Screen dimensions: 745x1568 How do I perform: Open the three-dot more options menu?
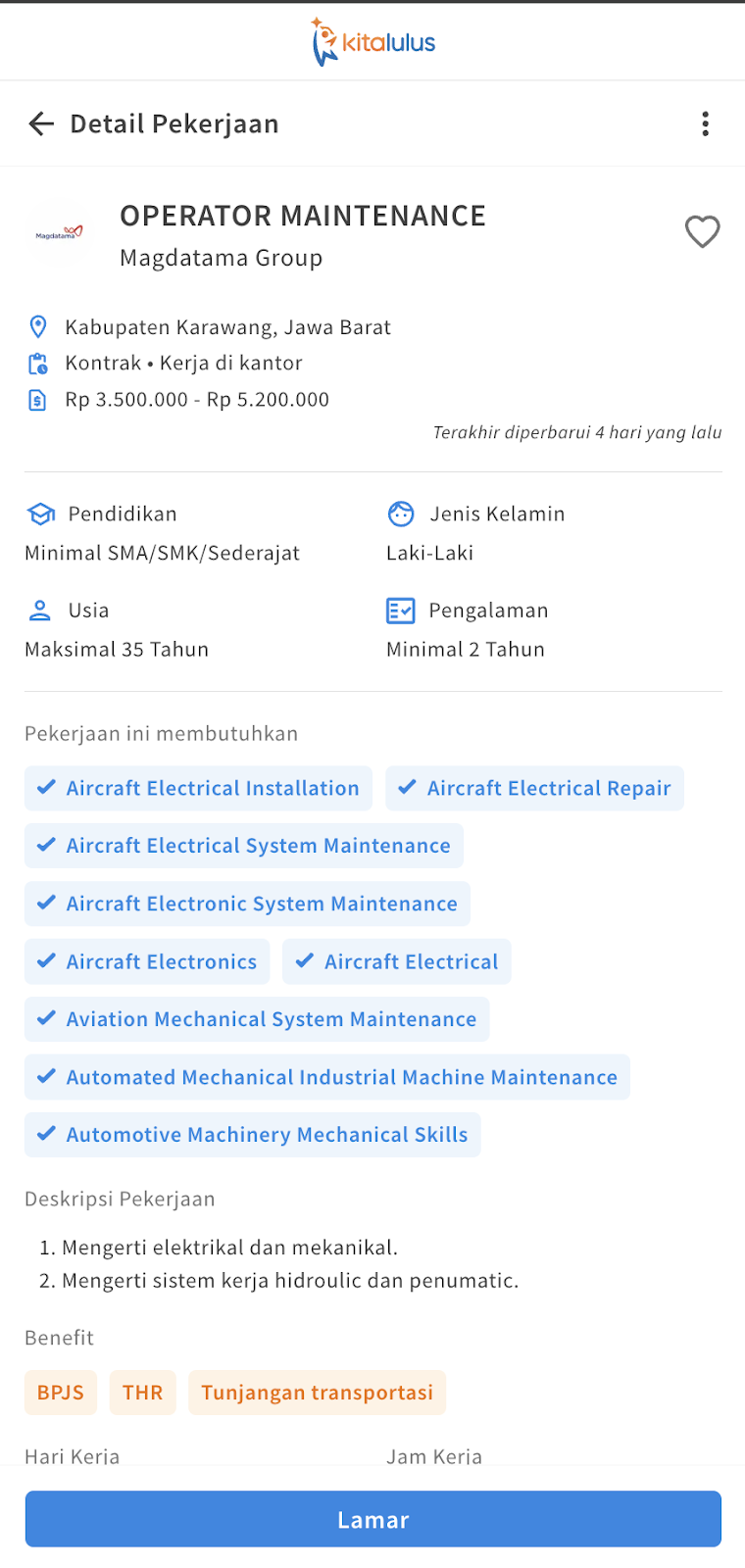[705, 123]
